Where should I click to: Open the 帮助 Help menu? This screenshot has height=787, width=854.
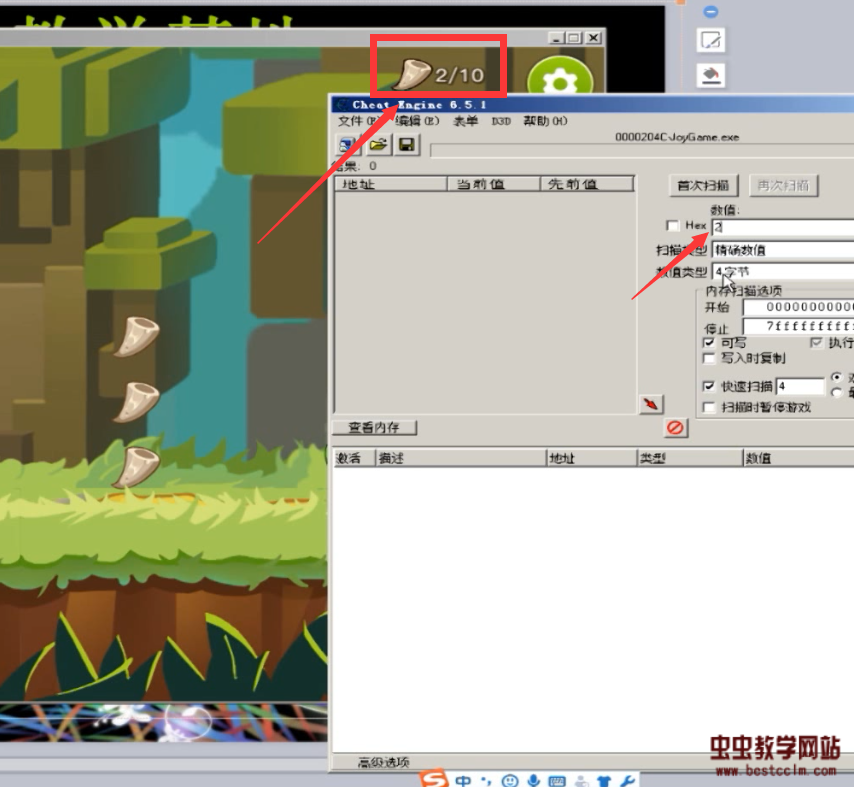coord(545,121)
